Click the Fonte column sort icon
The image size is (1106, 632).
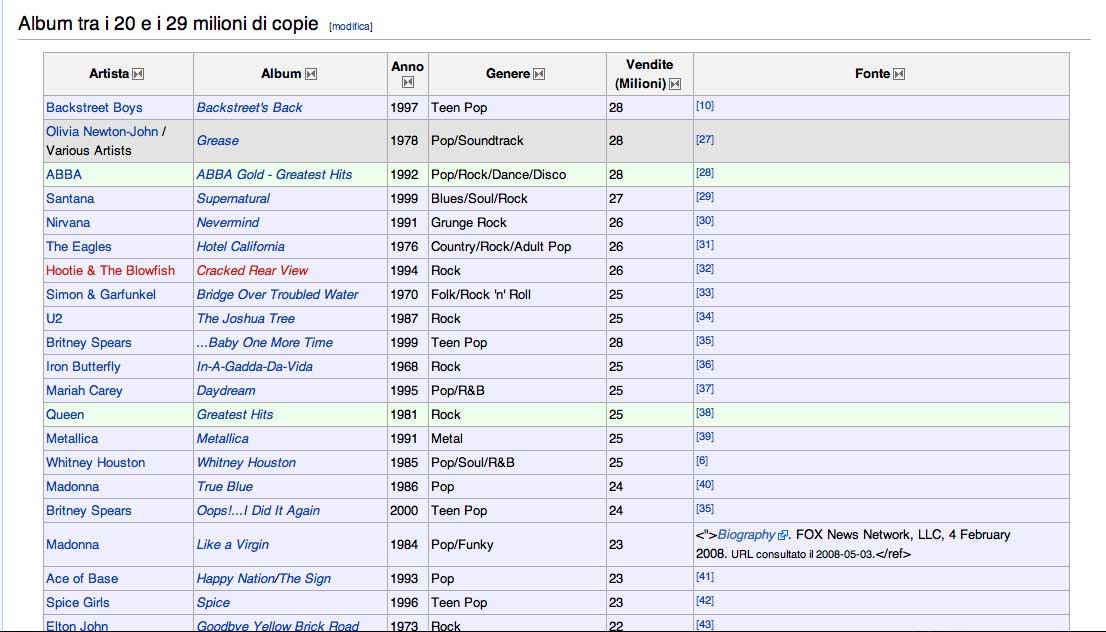tap(899, 74)
